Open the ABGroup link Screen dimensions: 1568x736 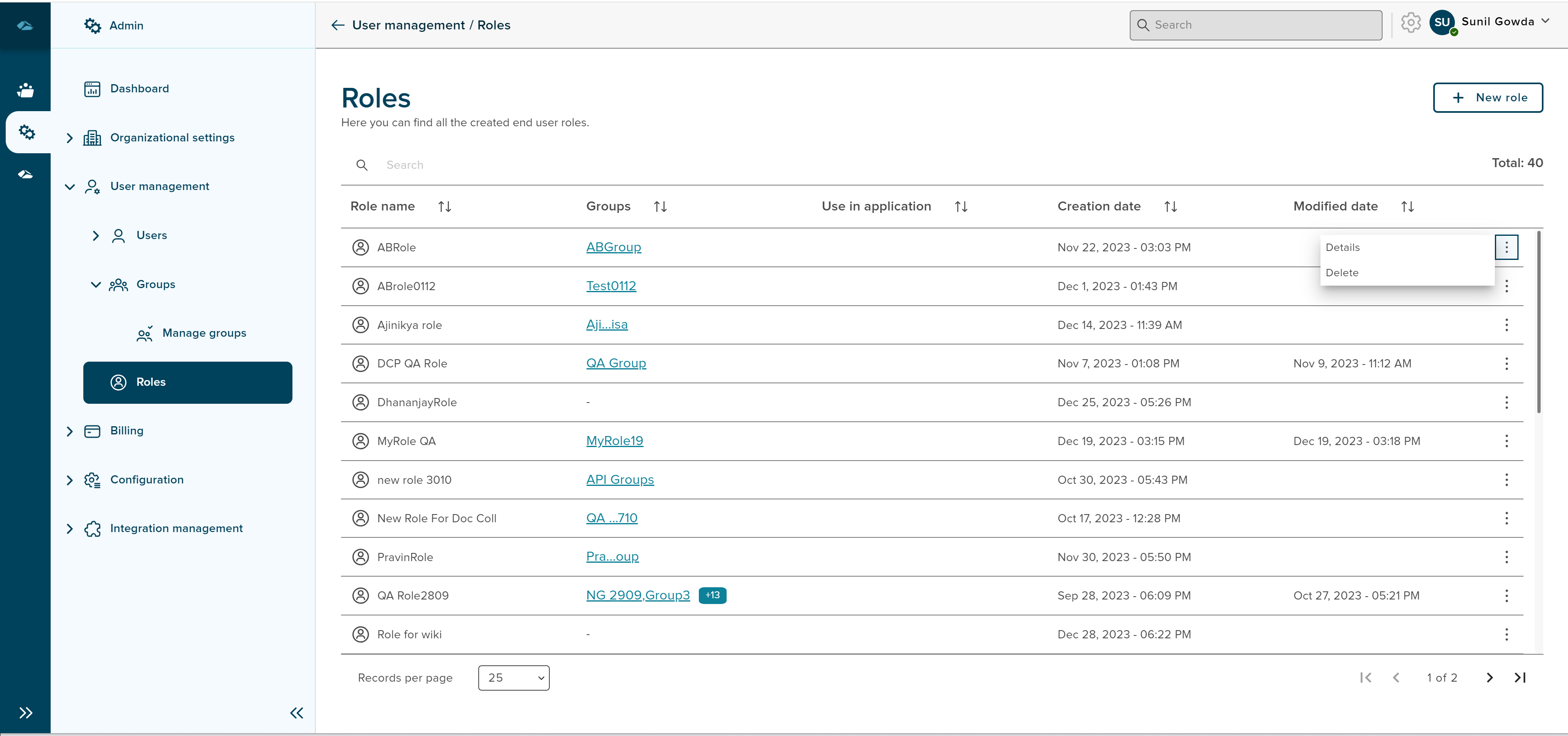[x=613, y=247]
